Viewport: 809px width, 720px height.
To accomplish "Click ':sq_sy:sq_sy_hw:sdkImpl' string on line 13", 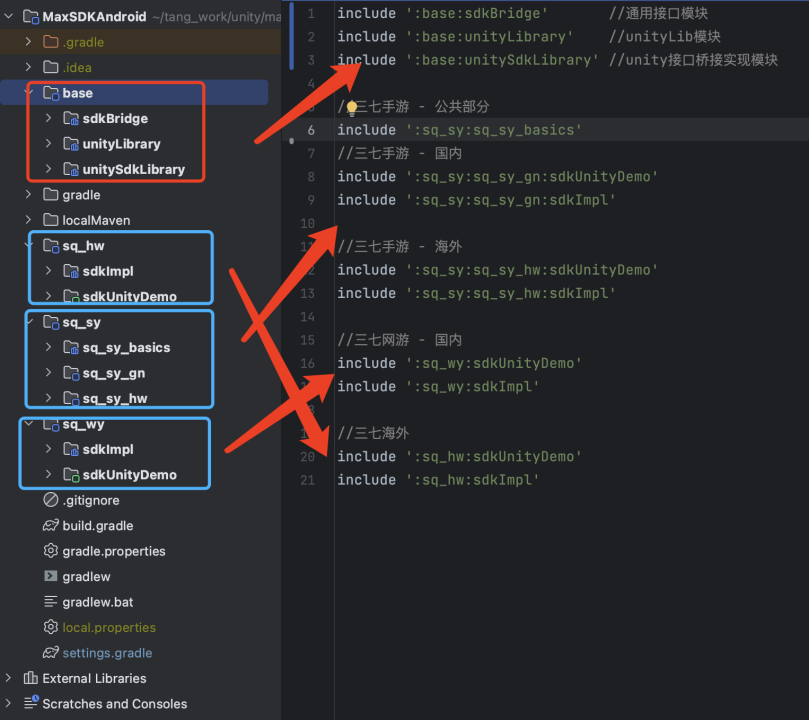I will point(511,293).
